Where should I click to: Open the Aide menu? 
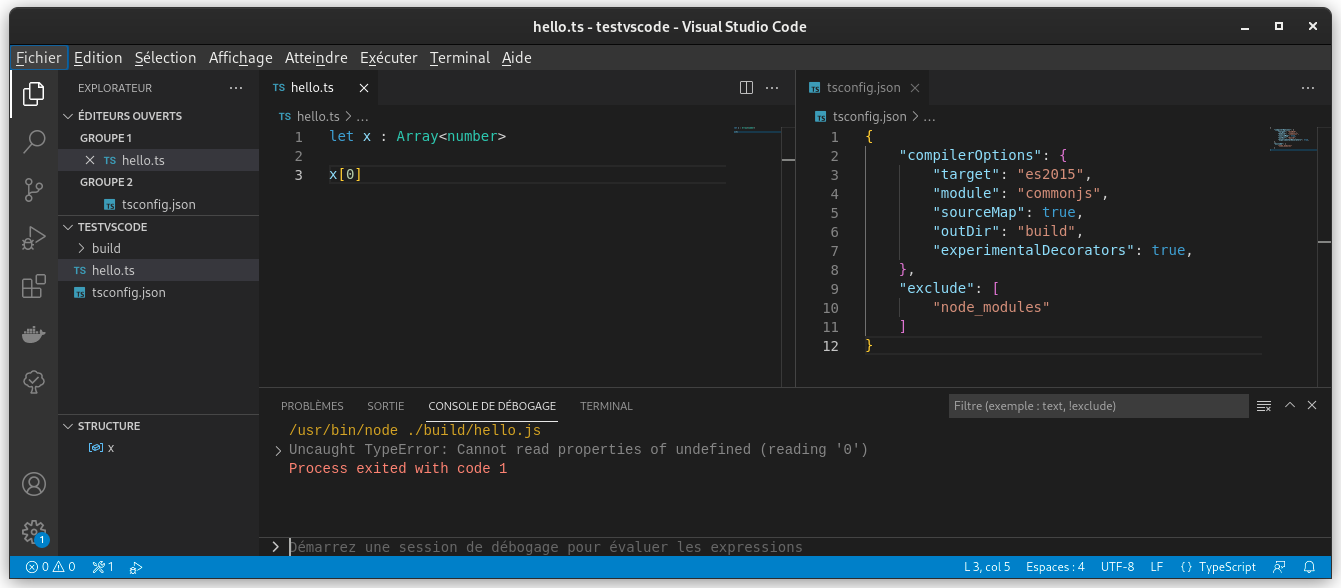coord(516,58)
